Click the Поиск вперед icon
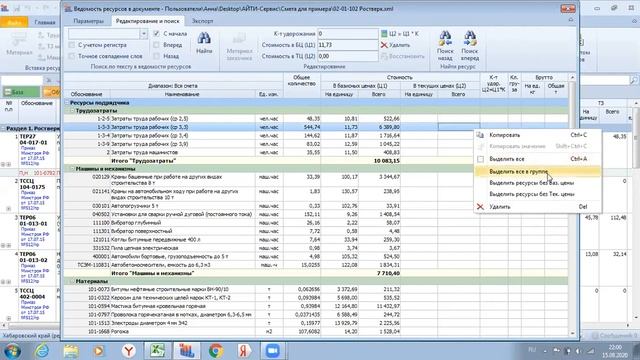Viewport: 640px width, 360px height. [470, 39]
